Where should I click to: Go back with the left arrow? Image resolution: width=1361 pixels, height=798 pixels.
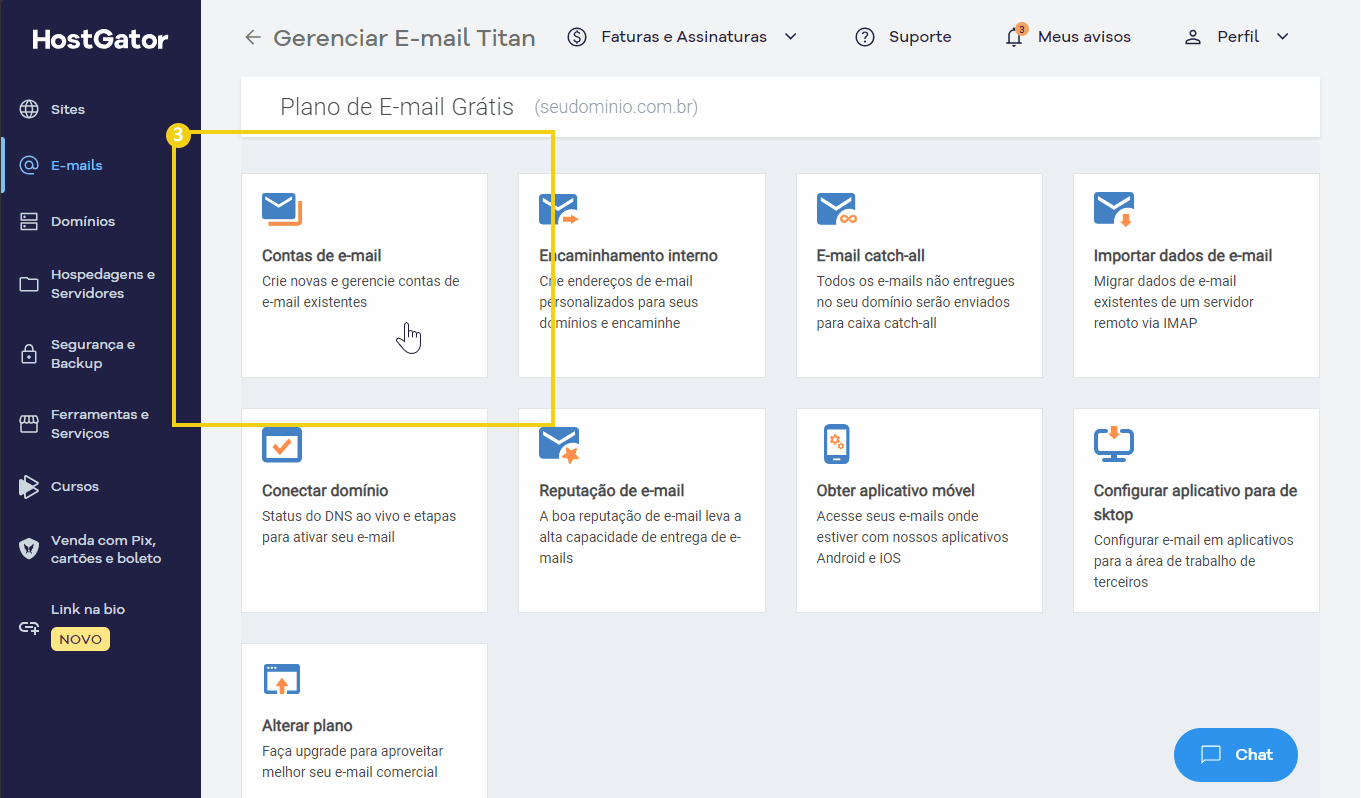pos(253,37)
